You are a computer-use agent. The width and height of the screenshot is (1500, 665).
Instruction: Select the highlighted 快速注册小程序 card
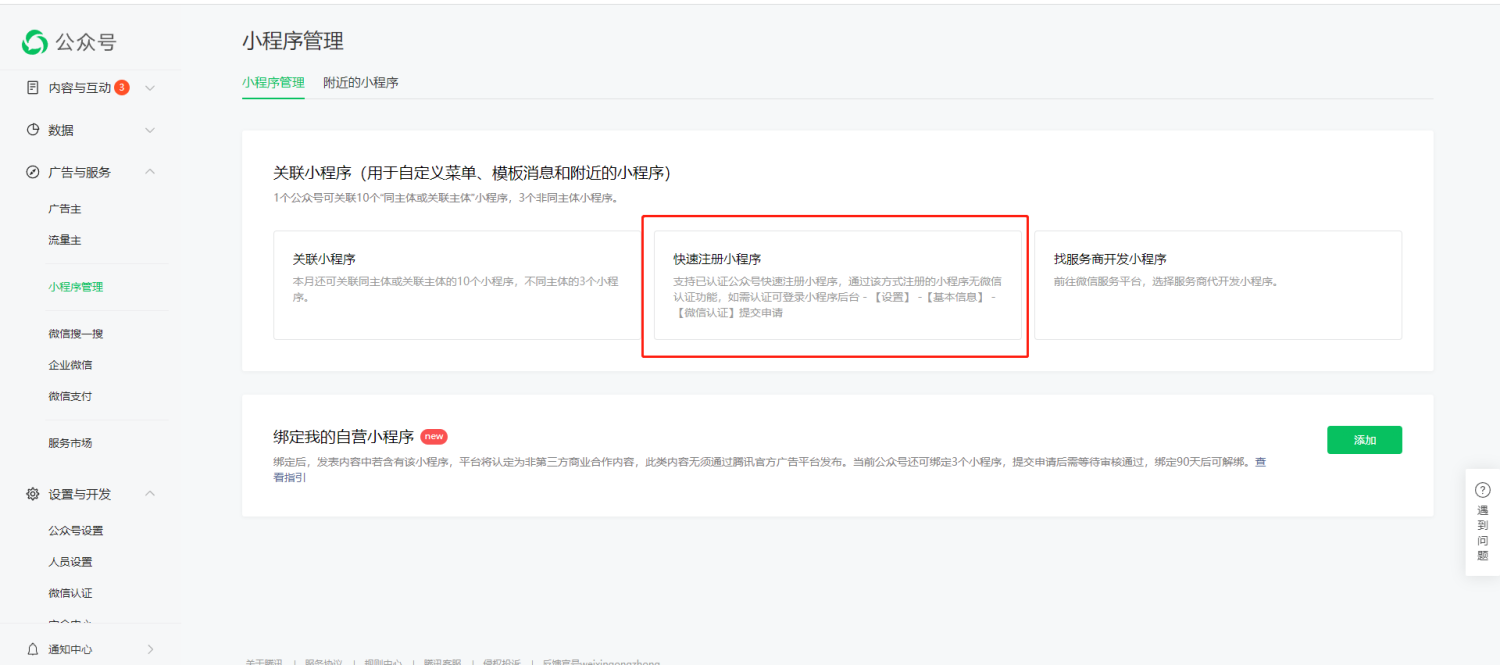coord(836,285)
